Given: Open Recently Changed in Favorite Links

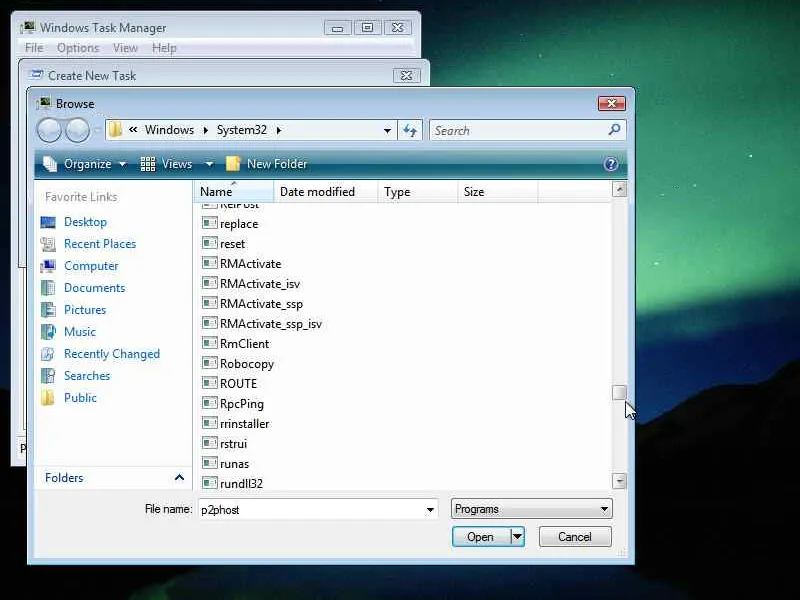Looking at the screenshot, I should click(x=112, y=354).
